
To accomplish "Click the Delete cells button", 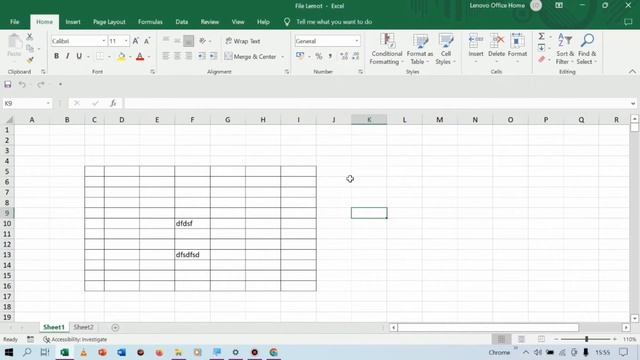I will pos(496,49).
